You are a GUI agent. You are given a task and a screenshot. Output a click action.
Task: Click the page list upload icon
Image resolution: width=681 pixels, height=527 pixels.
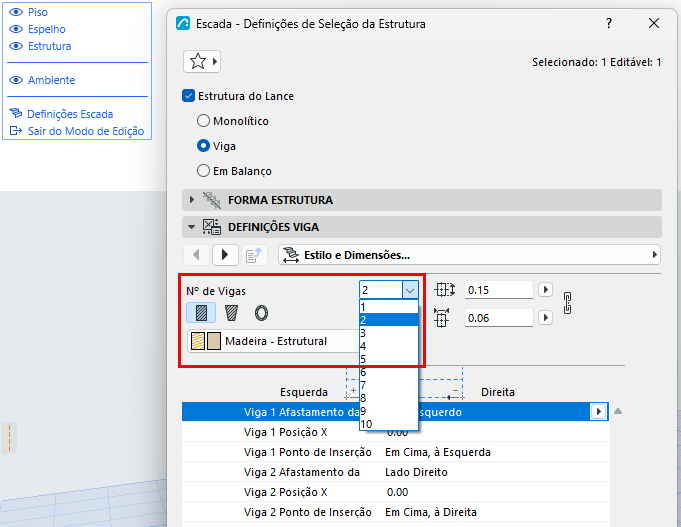254,255
